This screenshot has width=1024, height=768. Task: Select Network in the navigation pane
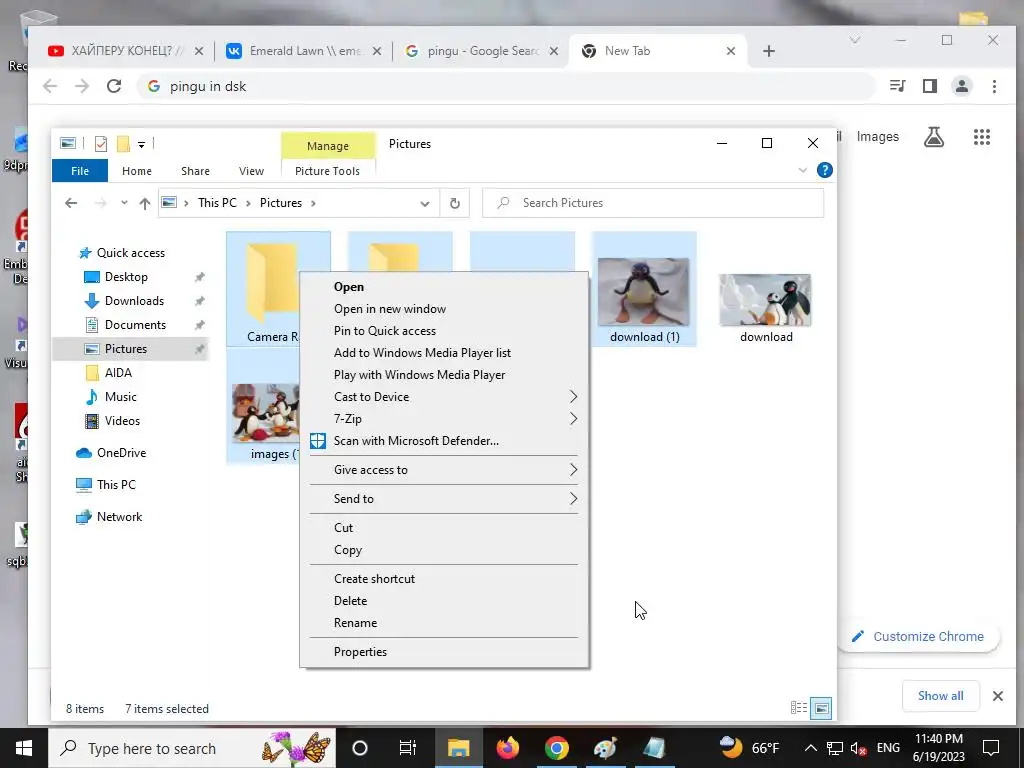(119, 517)
